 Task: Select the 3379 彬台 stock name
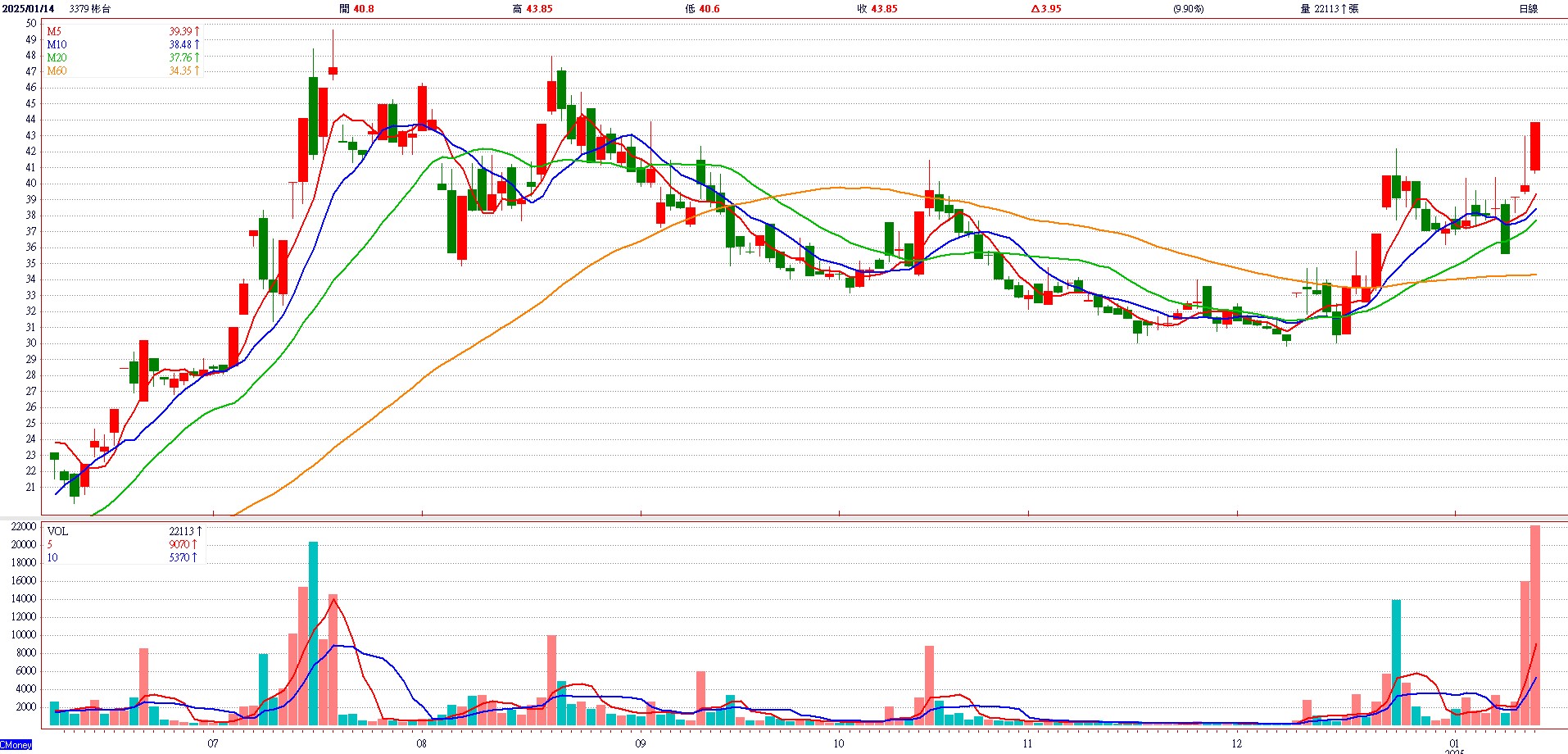[90, 9]
